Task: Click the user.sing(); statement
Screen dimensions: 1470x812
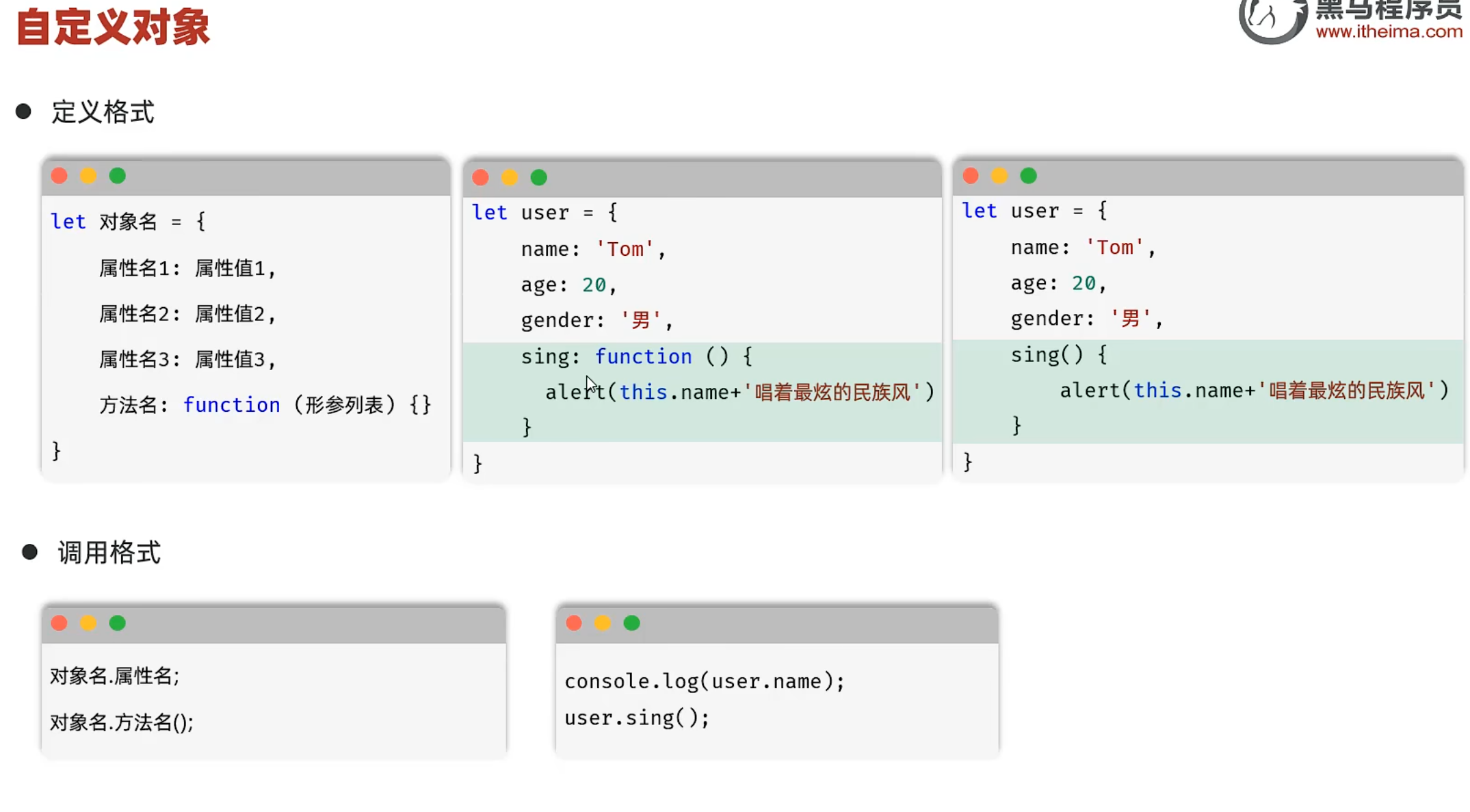Action: pos(637,718)
